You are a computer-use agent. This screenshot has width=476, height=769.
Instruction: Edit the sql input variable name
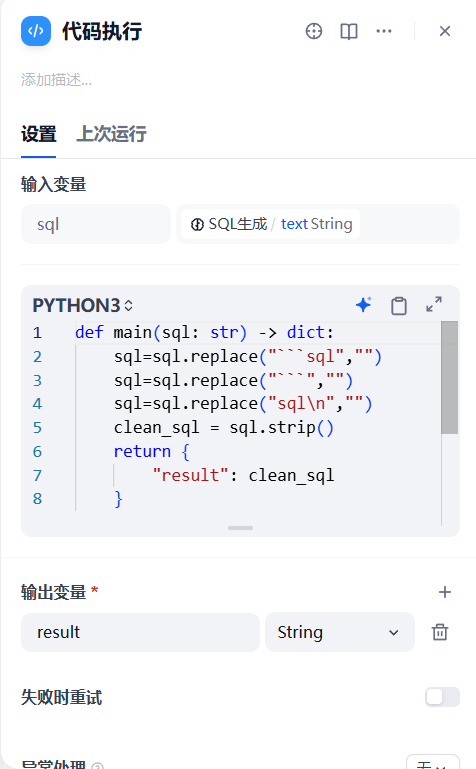[x=96, y=224]
